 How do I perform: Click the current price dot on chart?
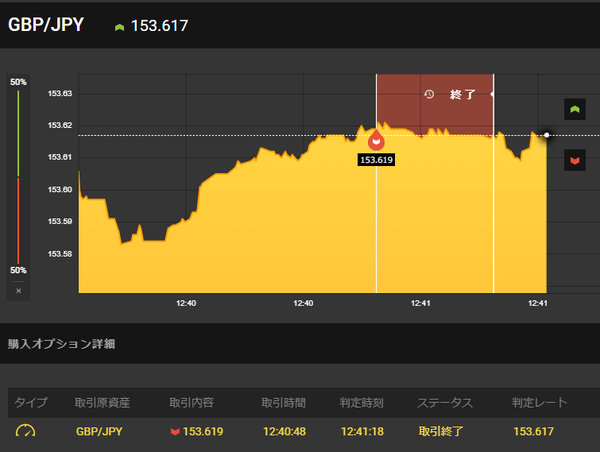[546, 135]
